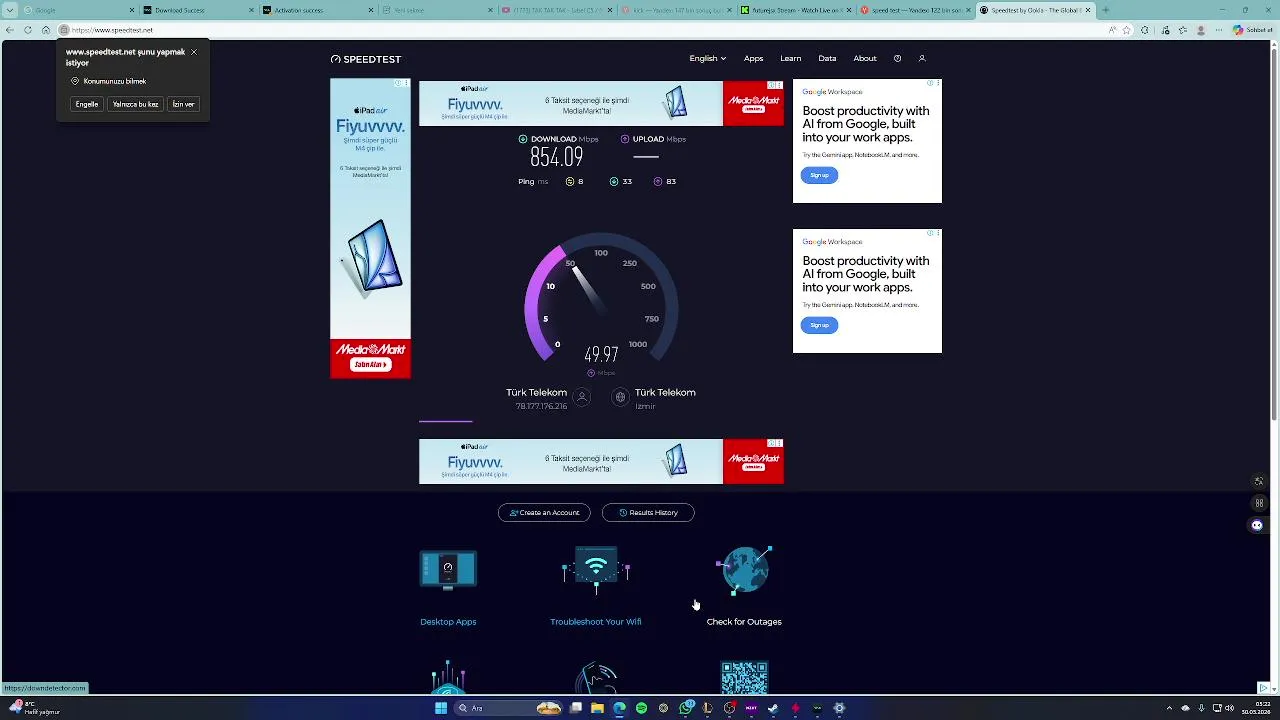Screen dimensions: 1280x720
Task: Open Results History
Action: point(648,512)
